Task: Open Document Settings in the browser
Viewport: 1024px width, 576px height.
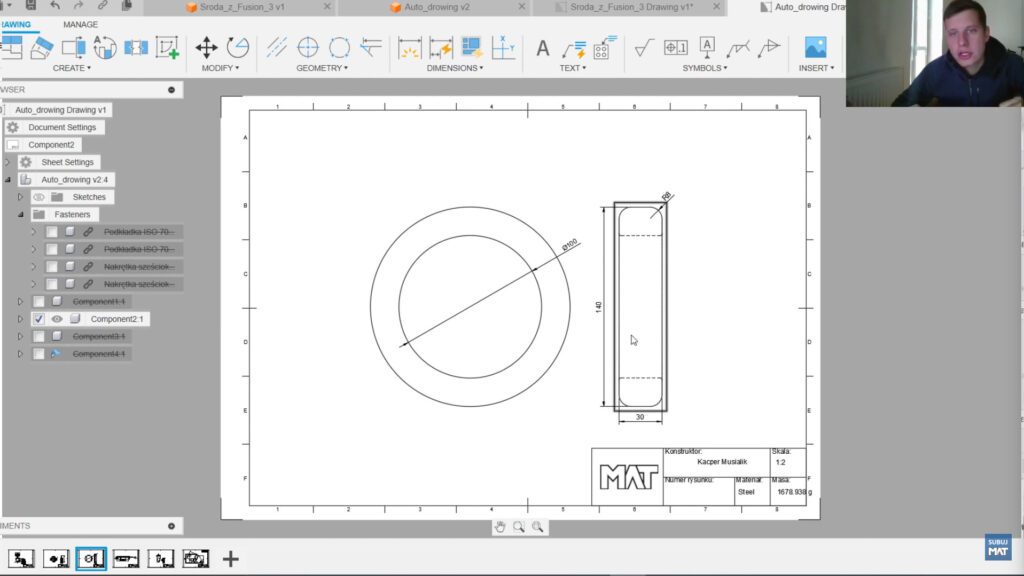Action: coord(62,127)
